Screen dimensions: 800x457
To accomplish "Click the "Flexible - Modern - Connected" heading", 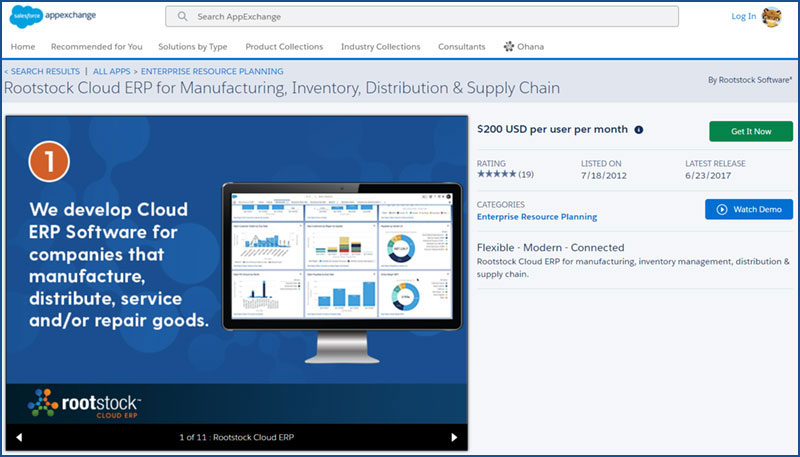I will 550,247.
